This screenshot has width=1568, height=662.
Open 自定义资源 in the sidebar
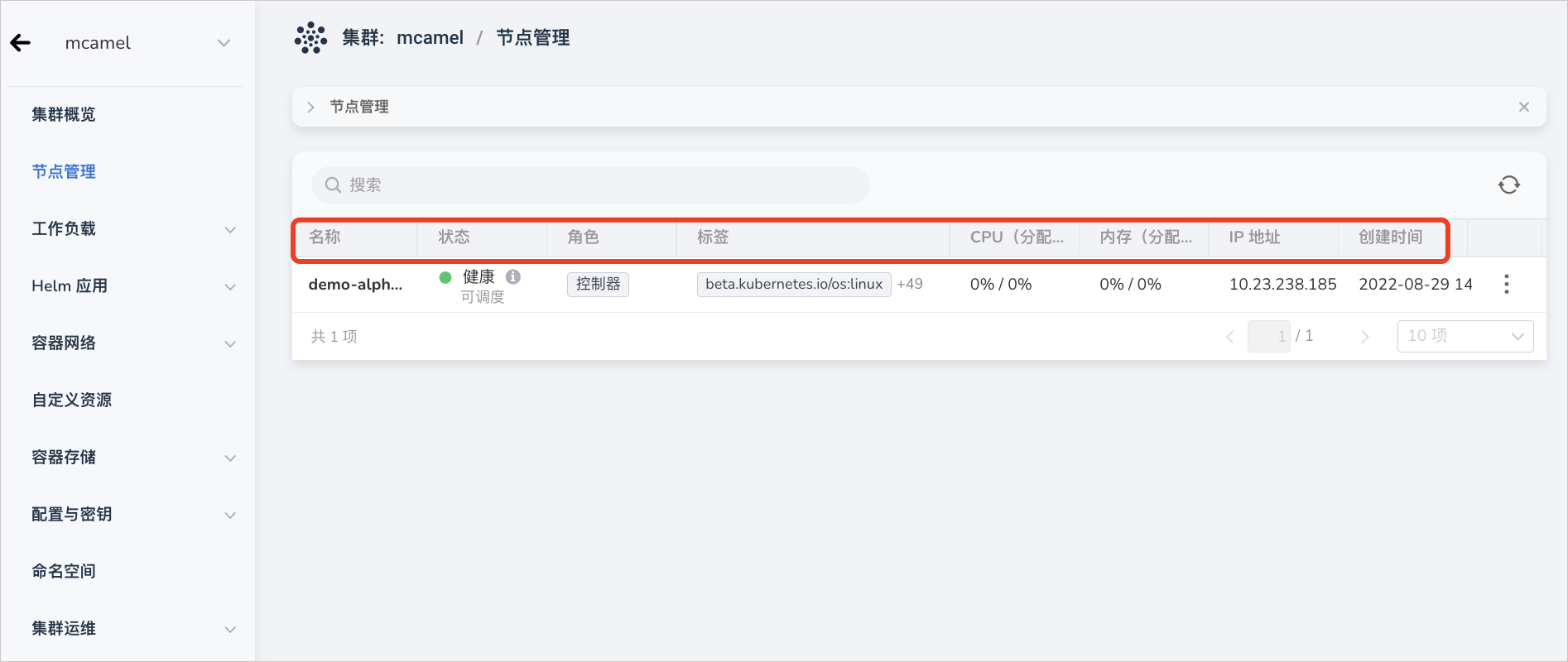pyautogui.click(x=72, y=400)
